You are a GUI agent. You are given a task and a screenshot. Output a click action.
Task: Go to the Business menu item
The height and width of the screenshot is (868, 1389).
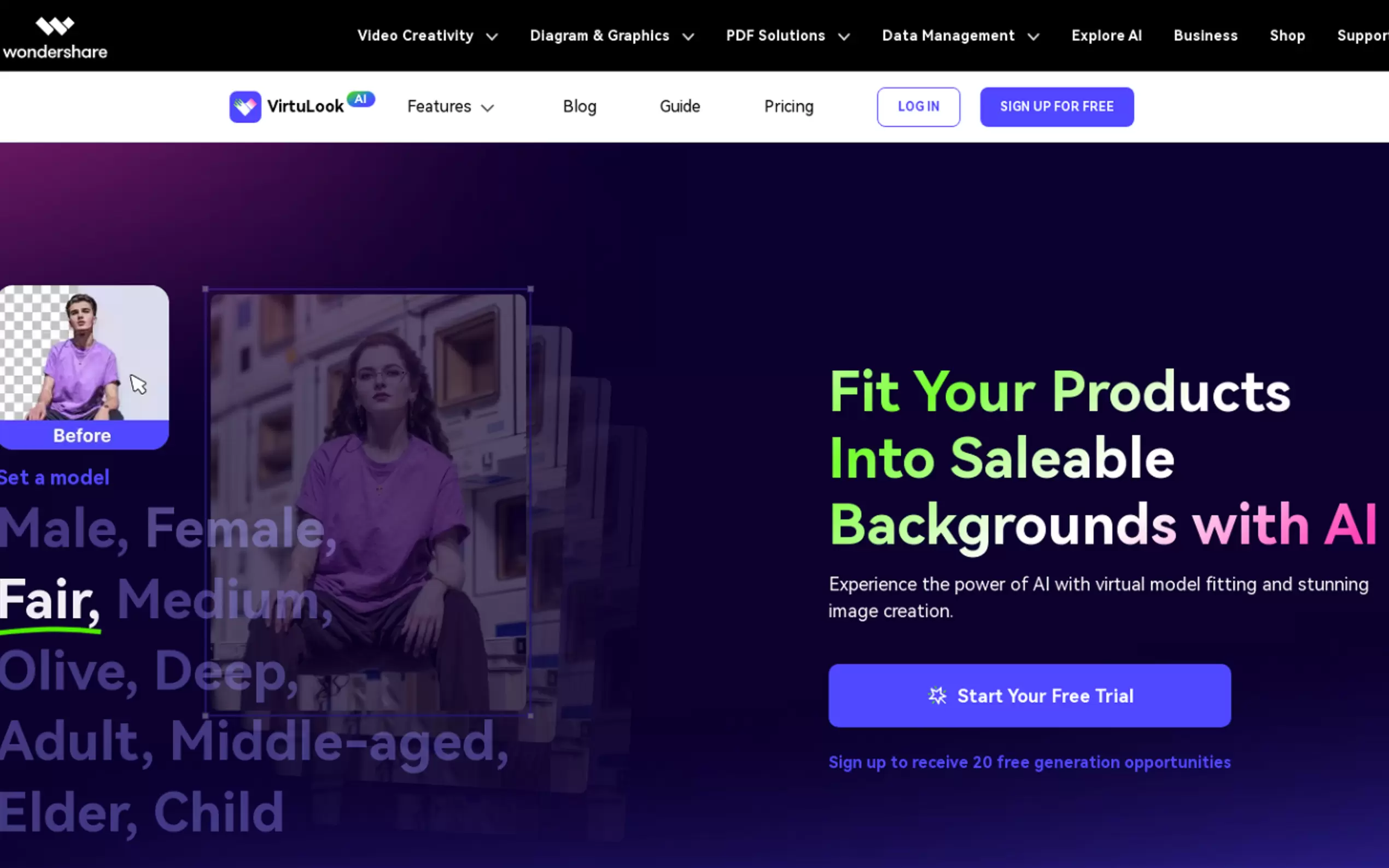tap(1205, 36)
